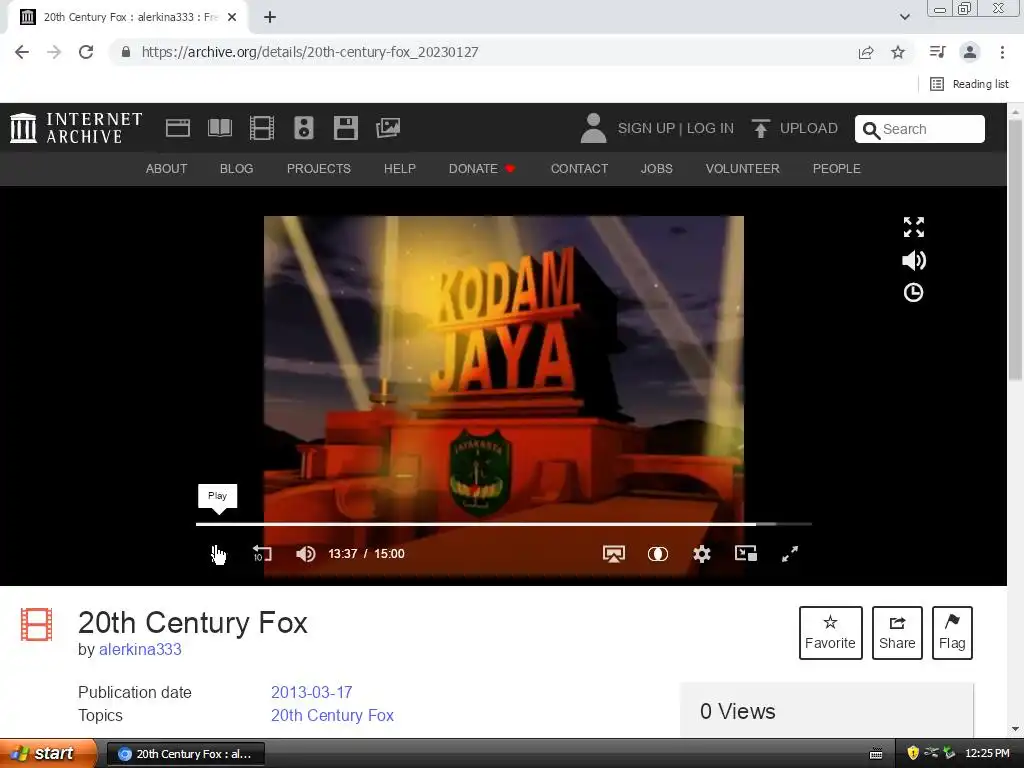Open the PROJECTS menu item
The width and height of the screenshot is (1024, 768).
pos(319,168)
